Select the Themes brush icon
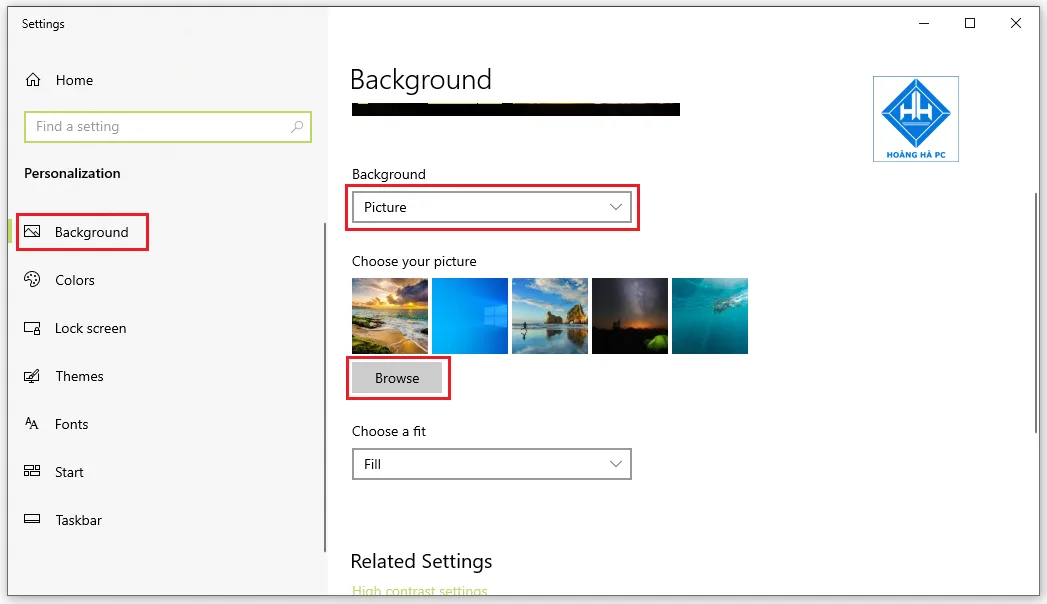 [34, 376]
